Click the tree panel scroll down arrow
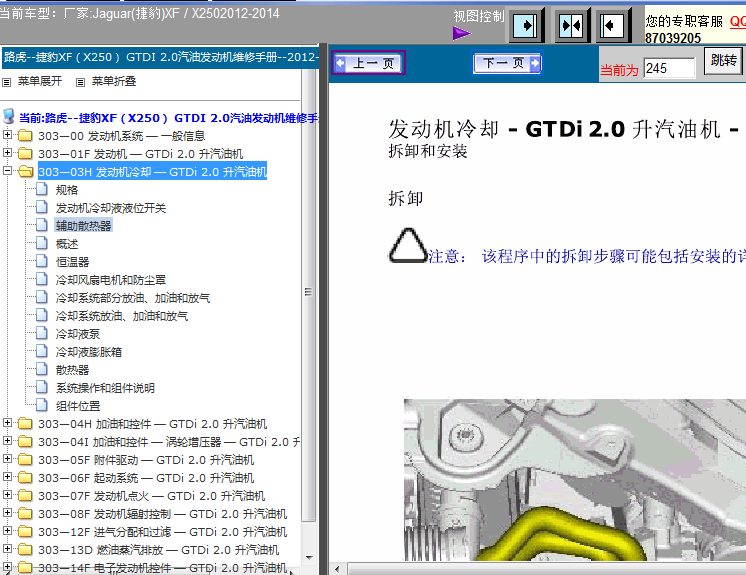This screenshot has width=746, height=575. (309, 557)
